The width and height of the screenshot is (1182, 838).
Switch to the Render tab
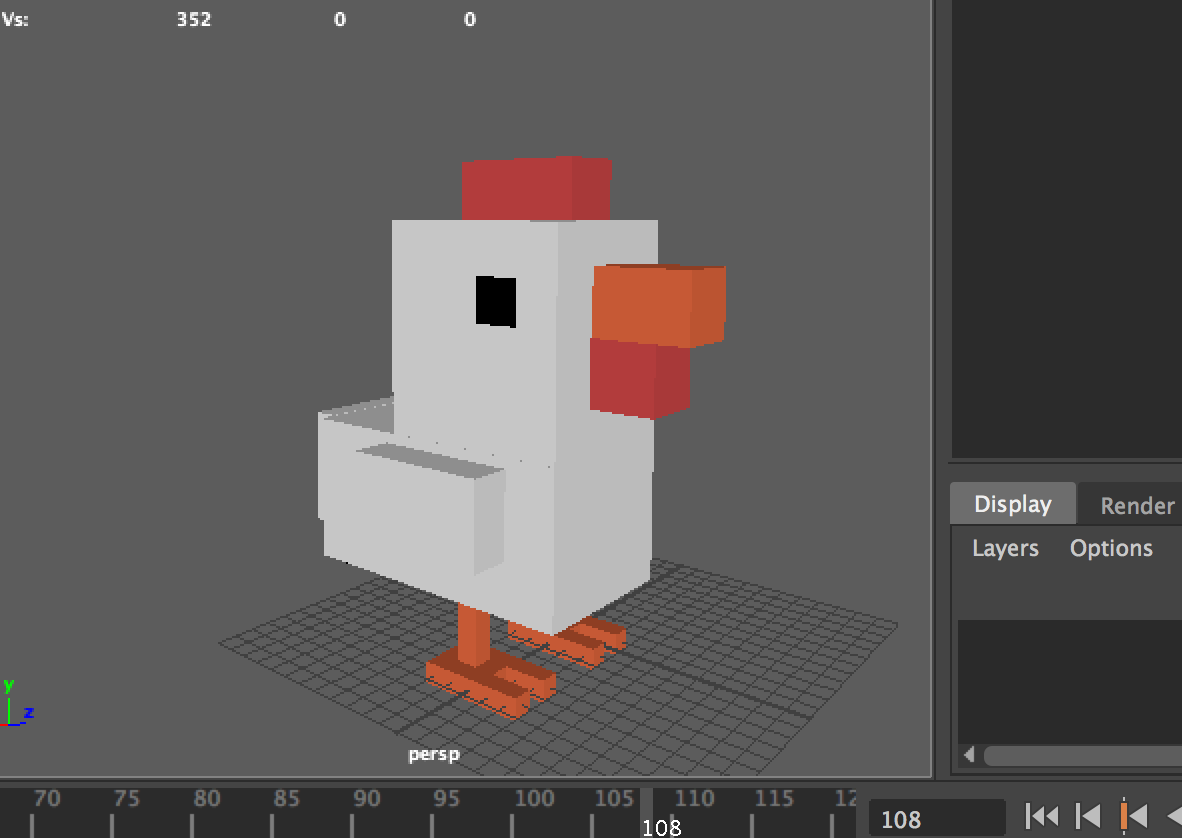(x=1137, y=505)
